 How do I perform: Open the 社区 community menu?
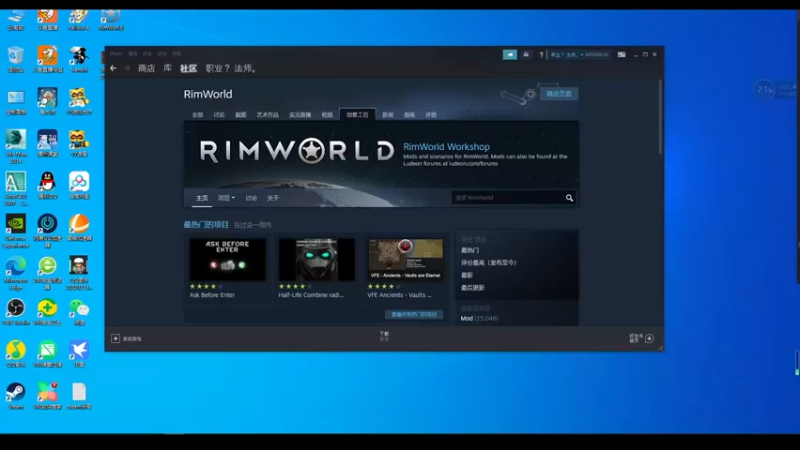click(188, 68)
